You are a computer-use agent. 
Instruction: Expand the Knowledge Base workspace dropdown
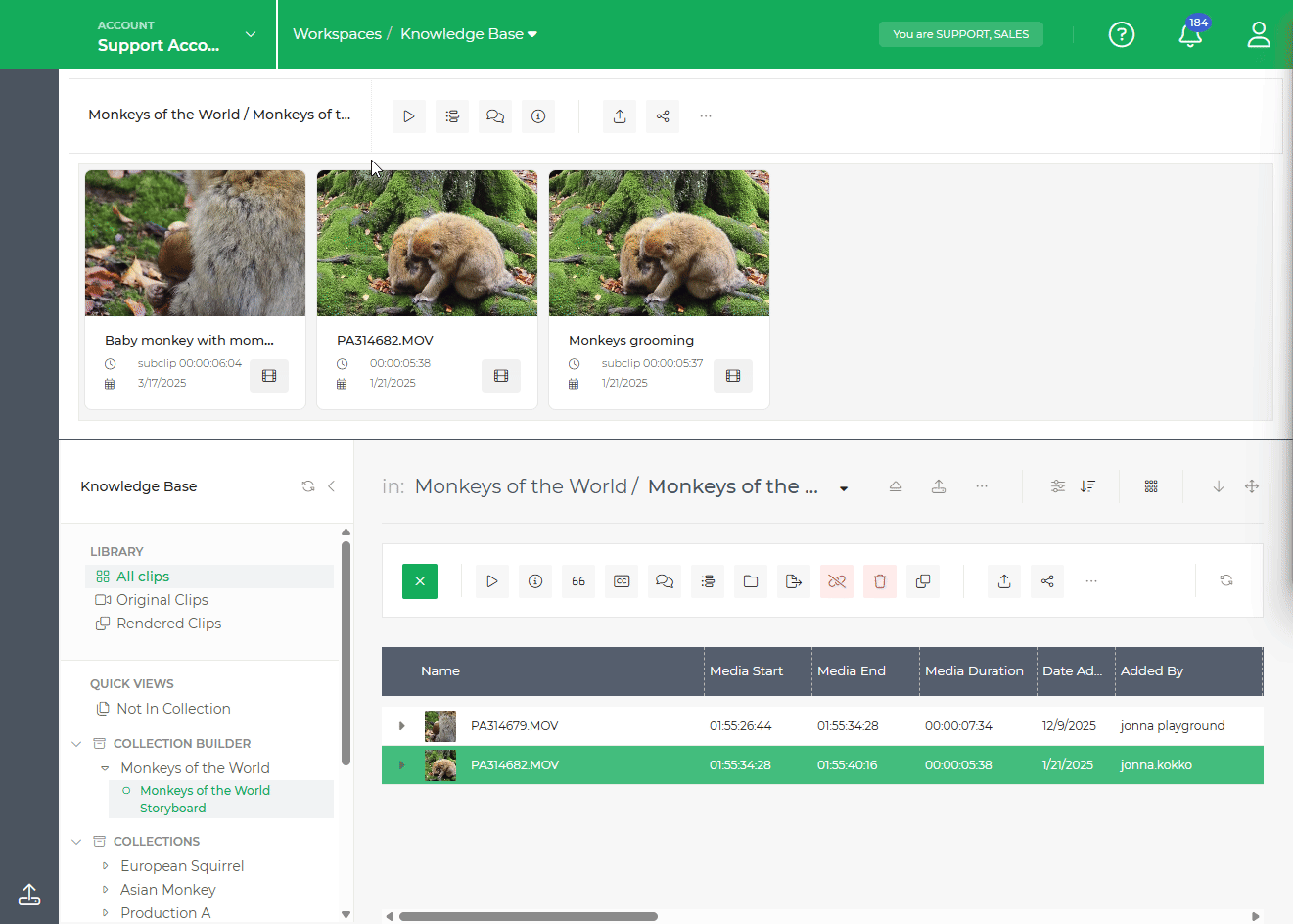pos(531,32)
